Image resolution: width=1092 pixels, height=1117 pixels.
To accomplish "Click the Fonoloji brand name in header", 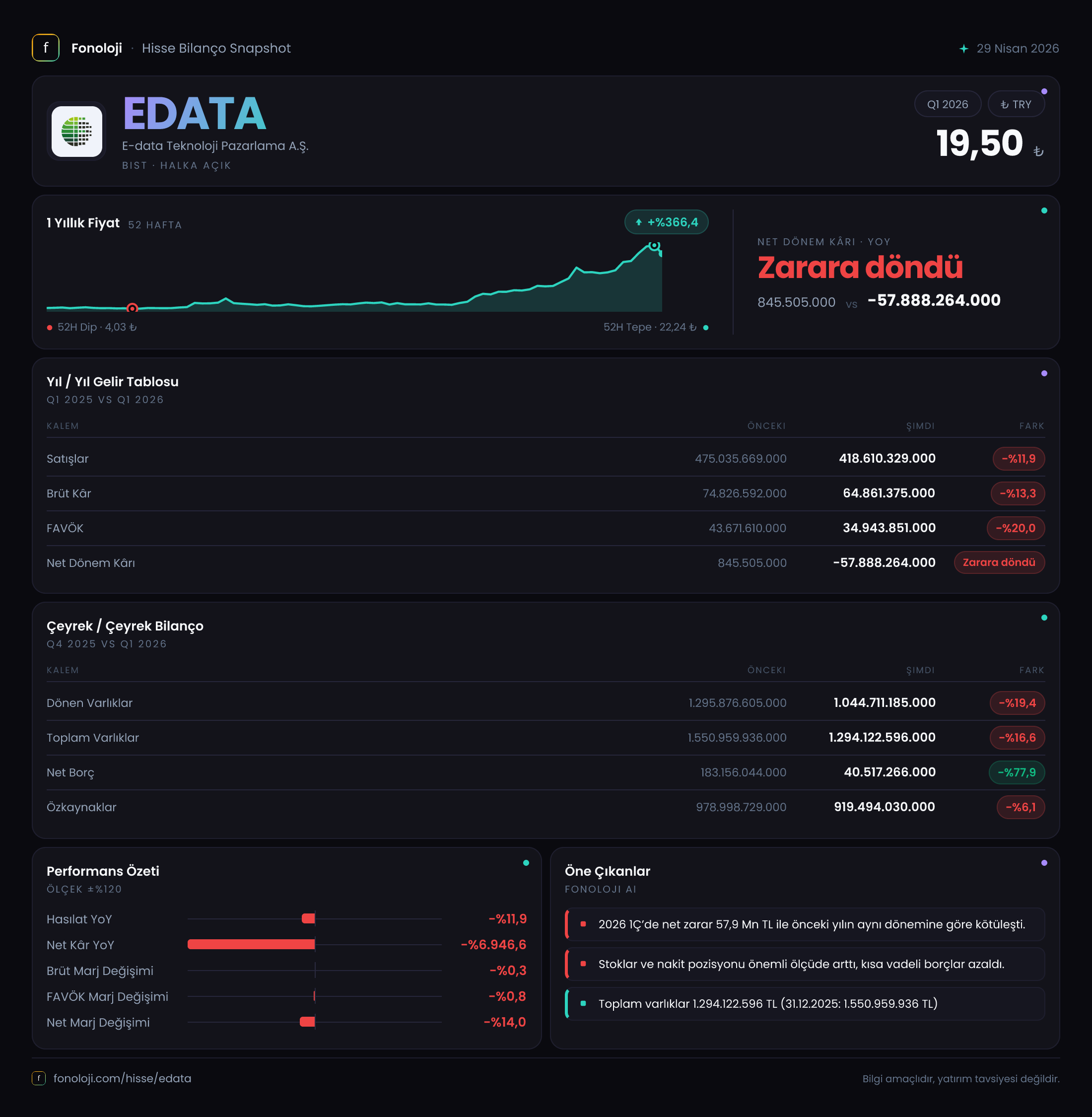I will (96, 48).
